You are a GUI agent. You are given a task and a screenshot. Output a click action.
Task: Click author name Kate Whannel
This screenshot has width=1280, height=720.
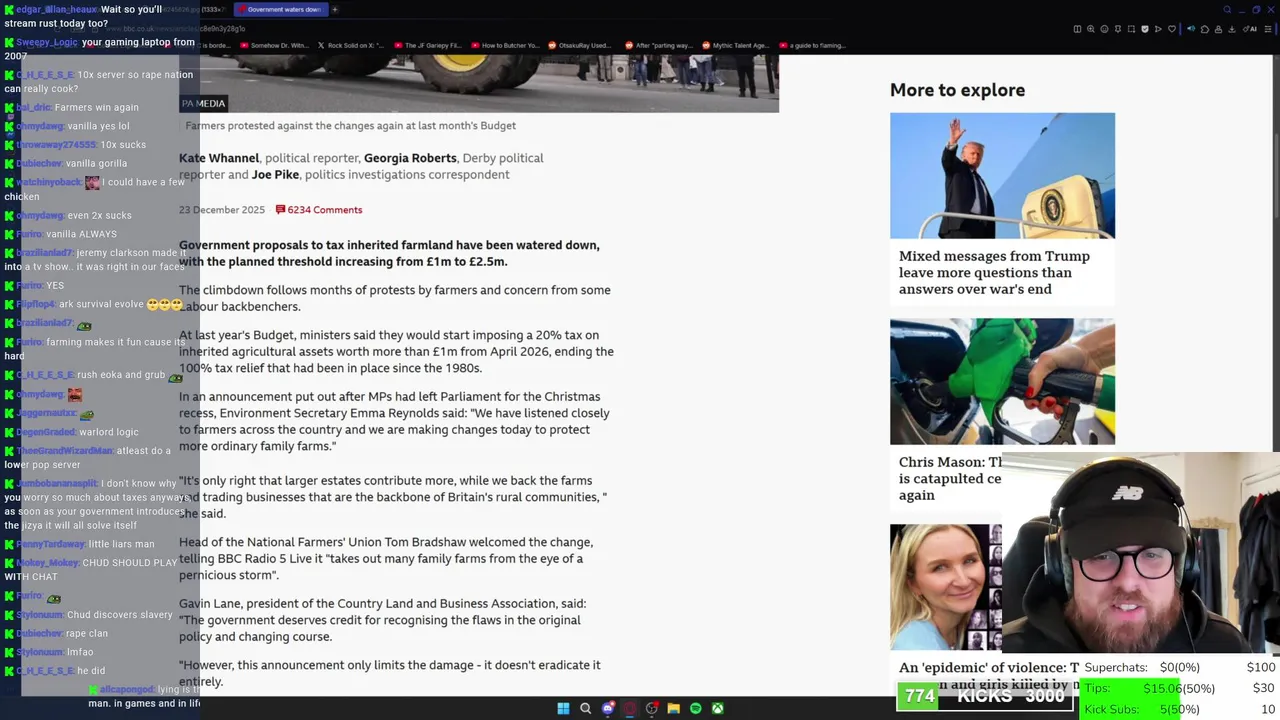click(x=219, y=158)
